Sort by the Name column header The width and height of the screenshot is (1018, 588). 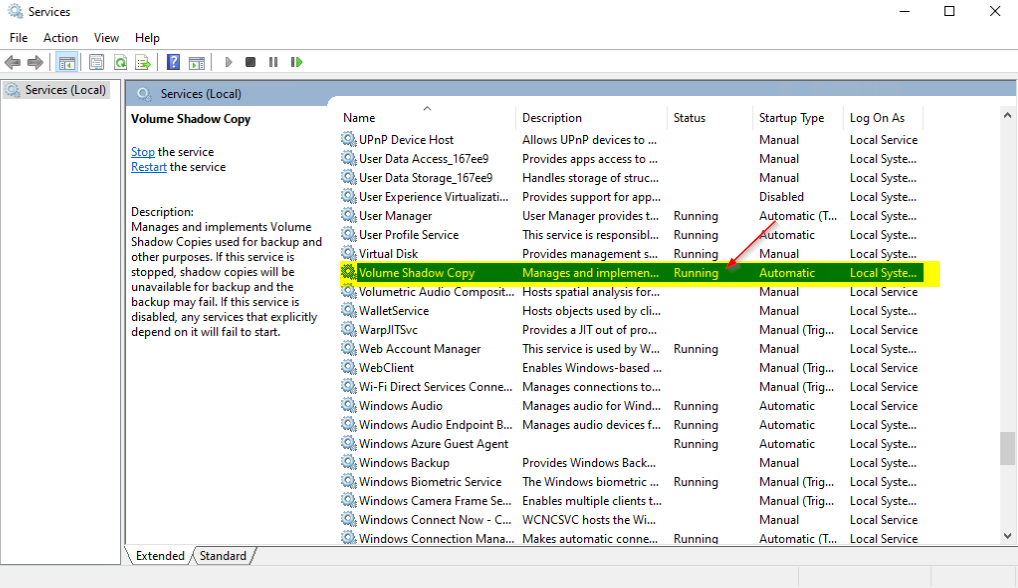427,117
